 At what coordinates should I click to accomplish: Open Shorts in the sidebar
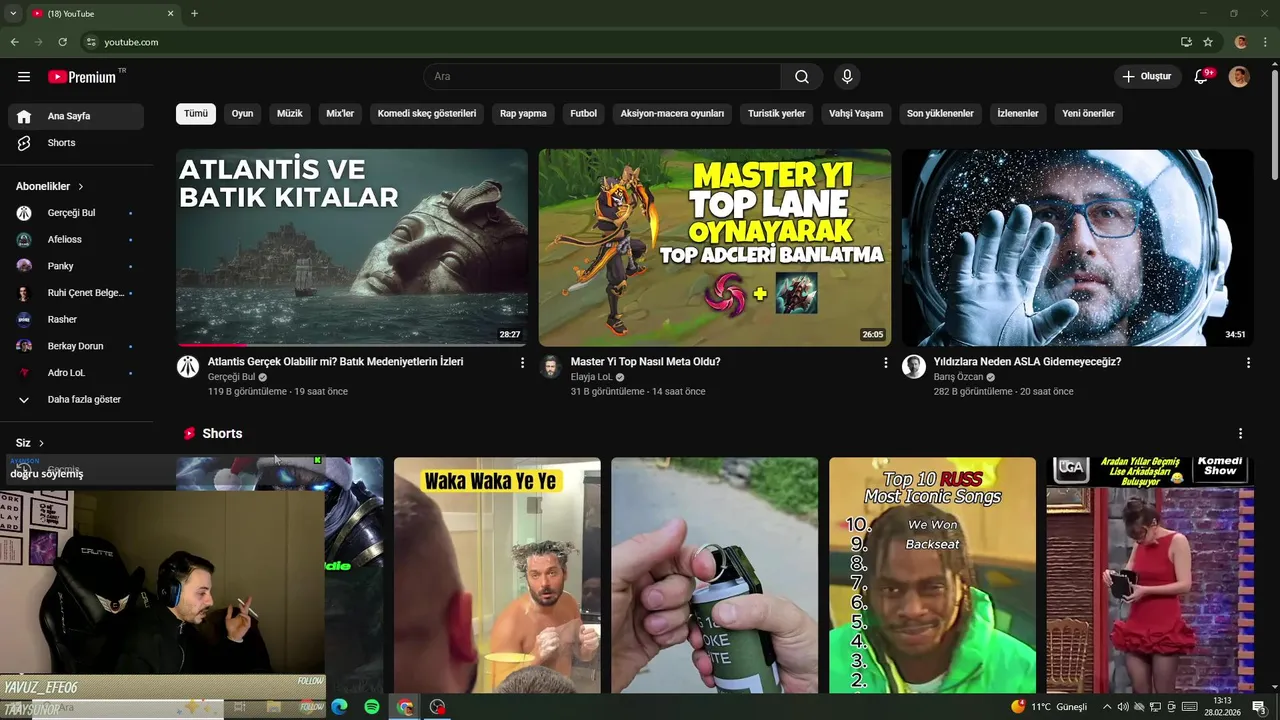tap(76, 143)
